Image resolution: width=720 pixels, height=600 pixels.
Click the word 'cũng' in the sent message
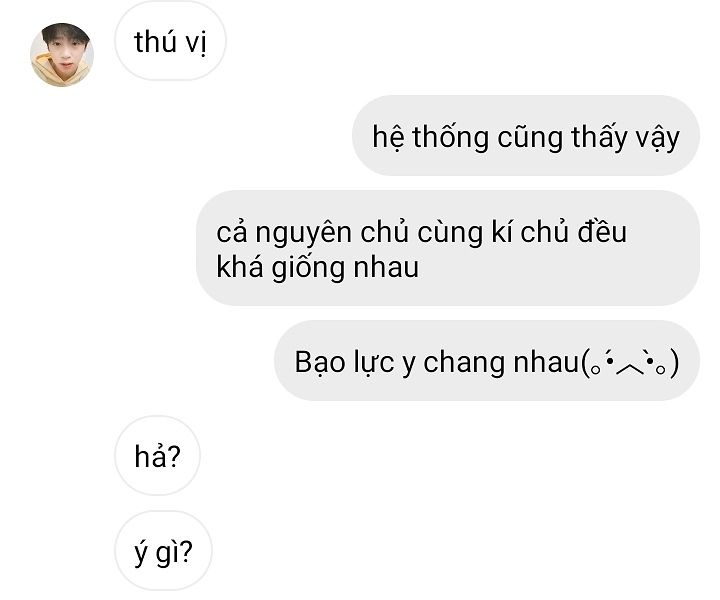530,138
